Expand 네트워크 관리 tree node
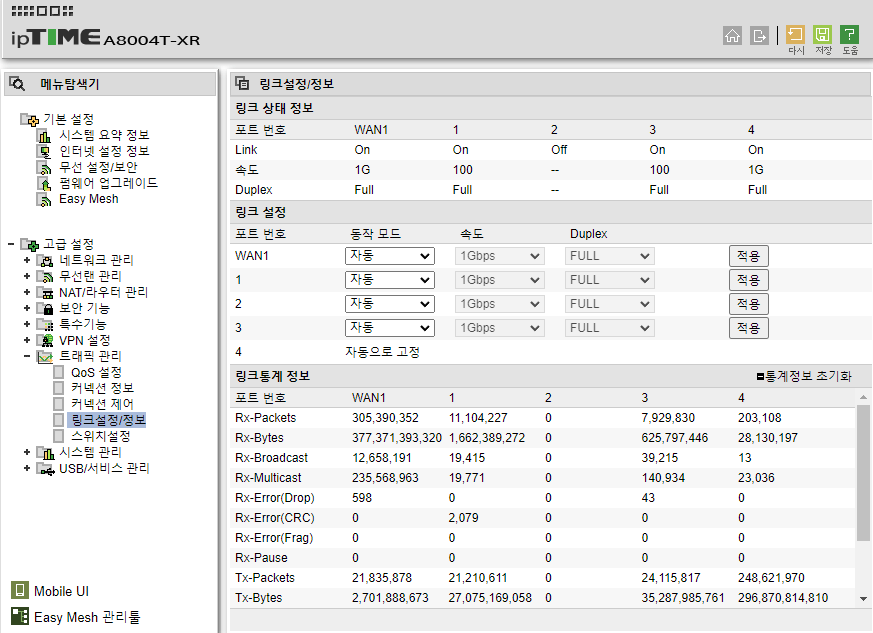Screen dimensions: 873x633 pyautogui.click(x=27, y=260)
